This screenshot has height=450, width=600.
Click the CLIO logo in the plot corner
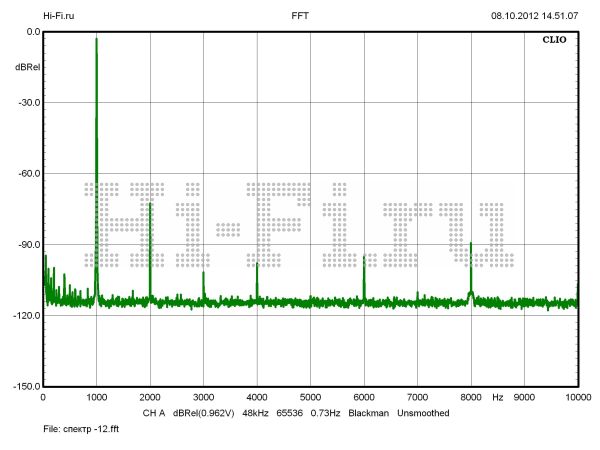tap(554, 42)
